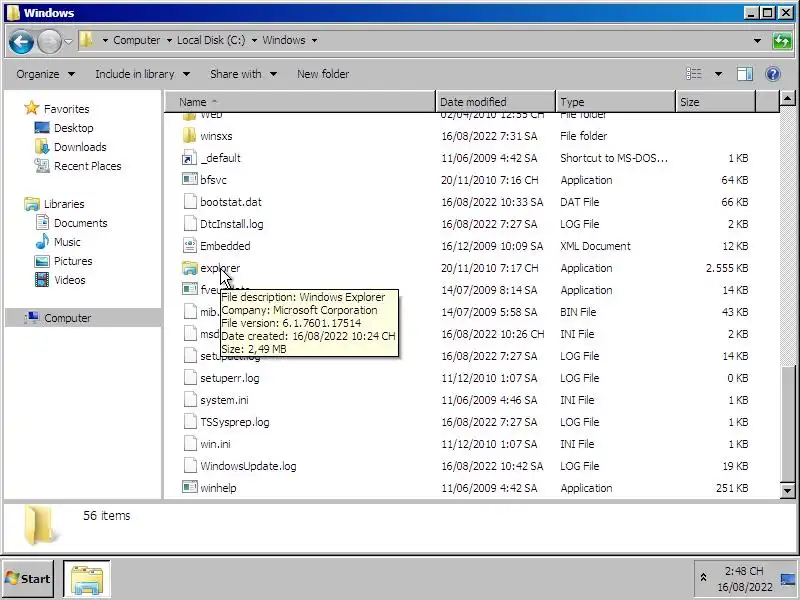Expand the Windows breadcrumb arrow
Viewport: 800px width, 600px height.
click(x=314, y=40)
